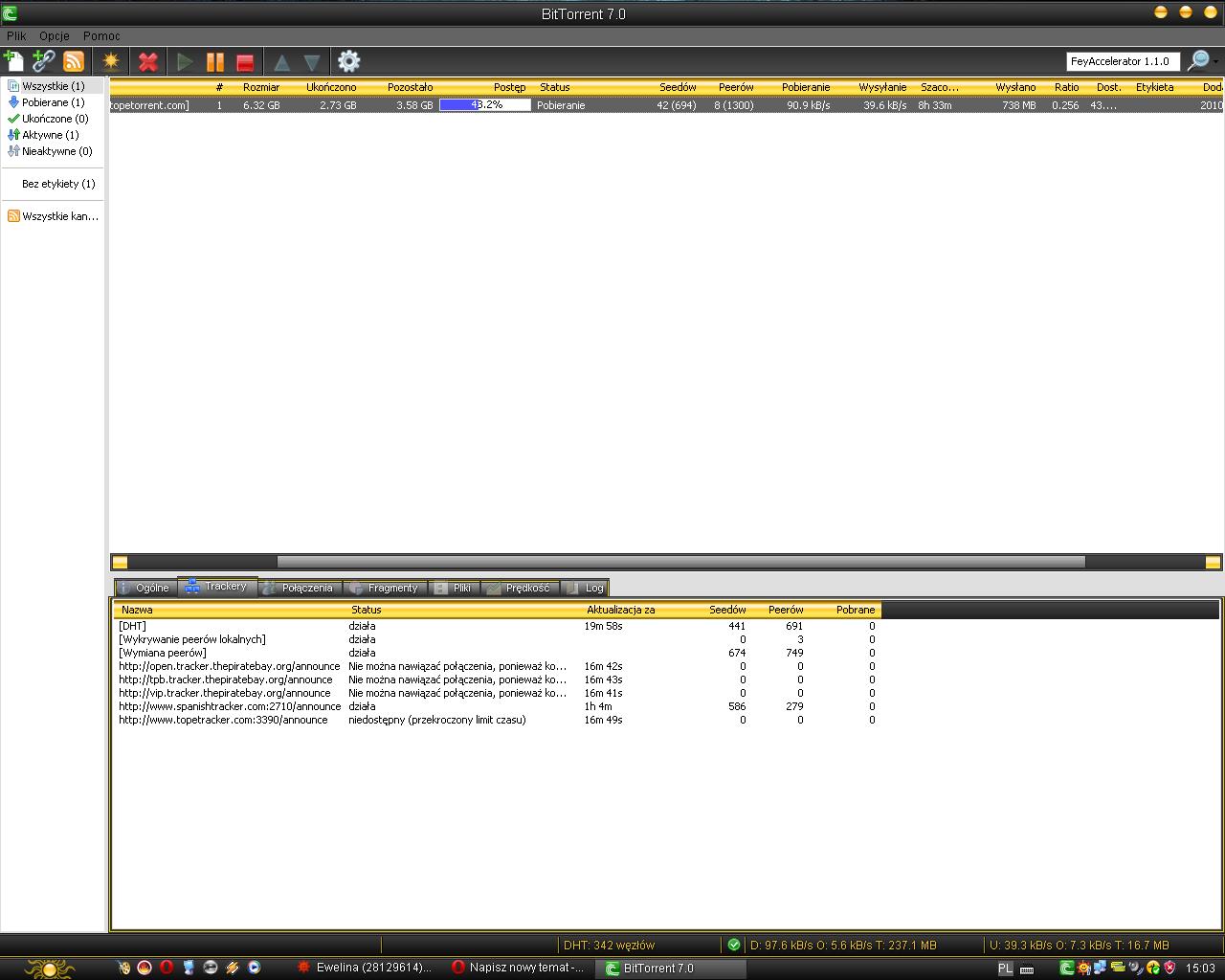Screen dimensions: 1225x980
Task: Click the horizontal scrollbar thumb
Action: tap(681, 562)
